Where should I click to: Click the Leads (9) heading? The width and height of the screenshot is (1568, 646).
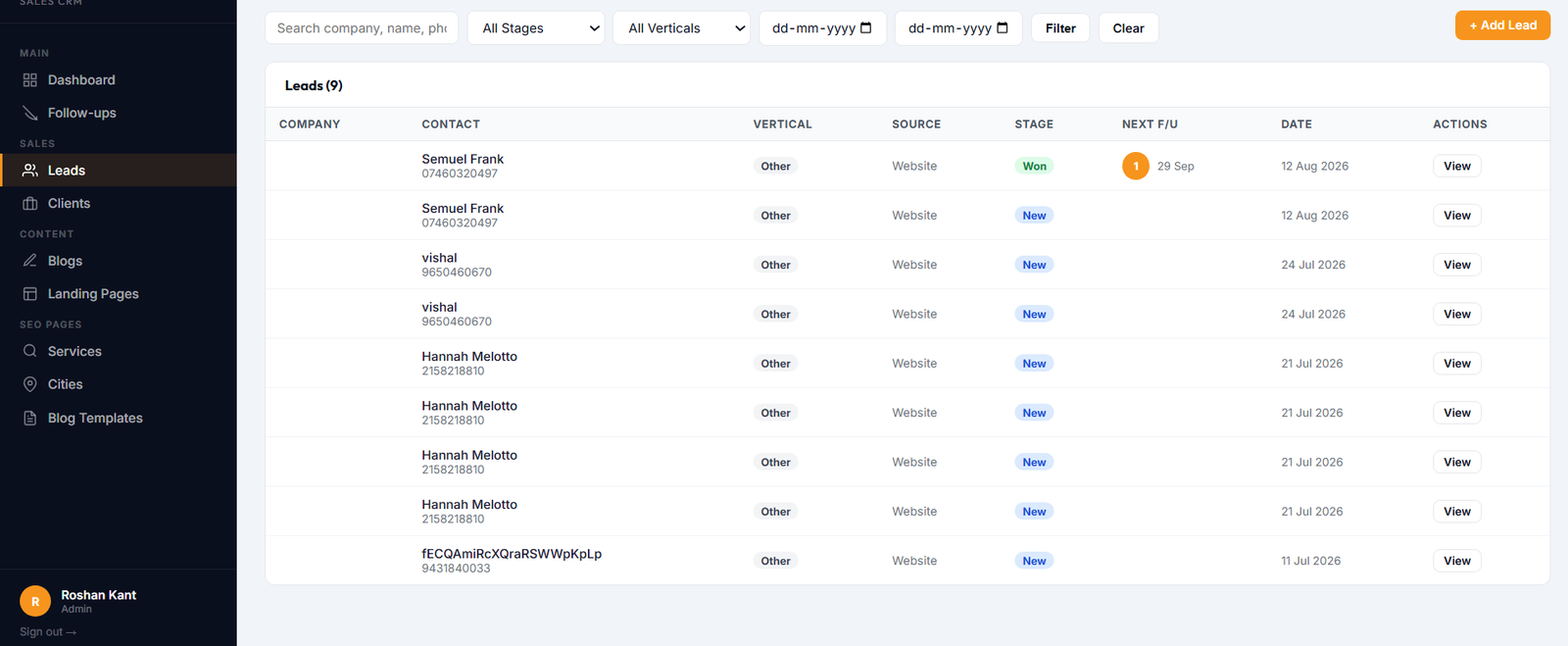[314, 85]
